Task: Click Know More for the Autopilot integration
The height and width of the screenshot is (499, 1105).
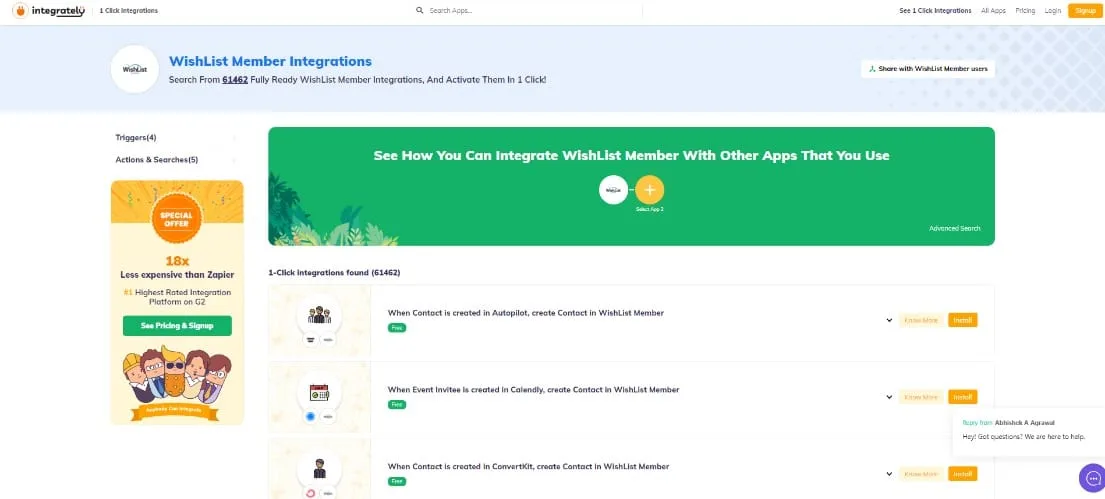Action: [921, 320]
